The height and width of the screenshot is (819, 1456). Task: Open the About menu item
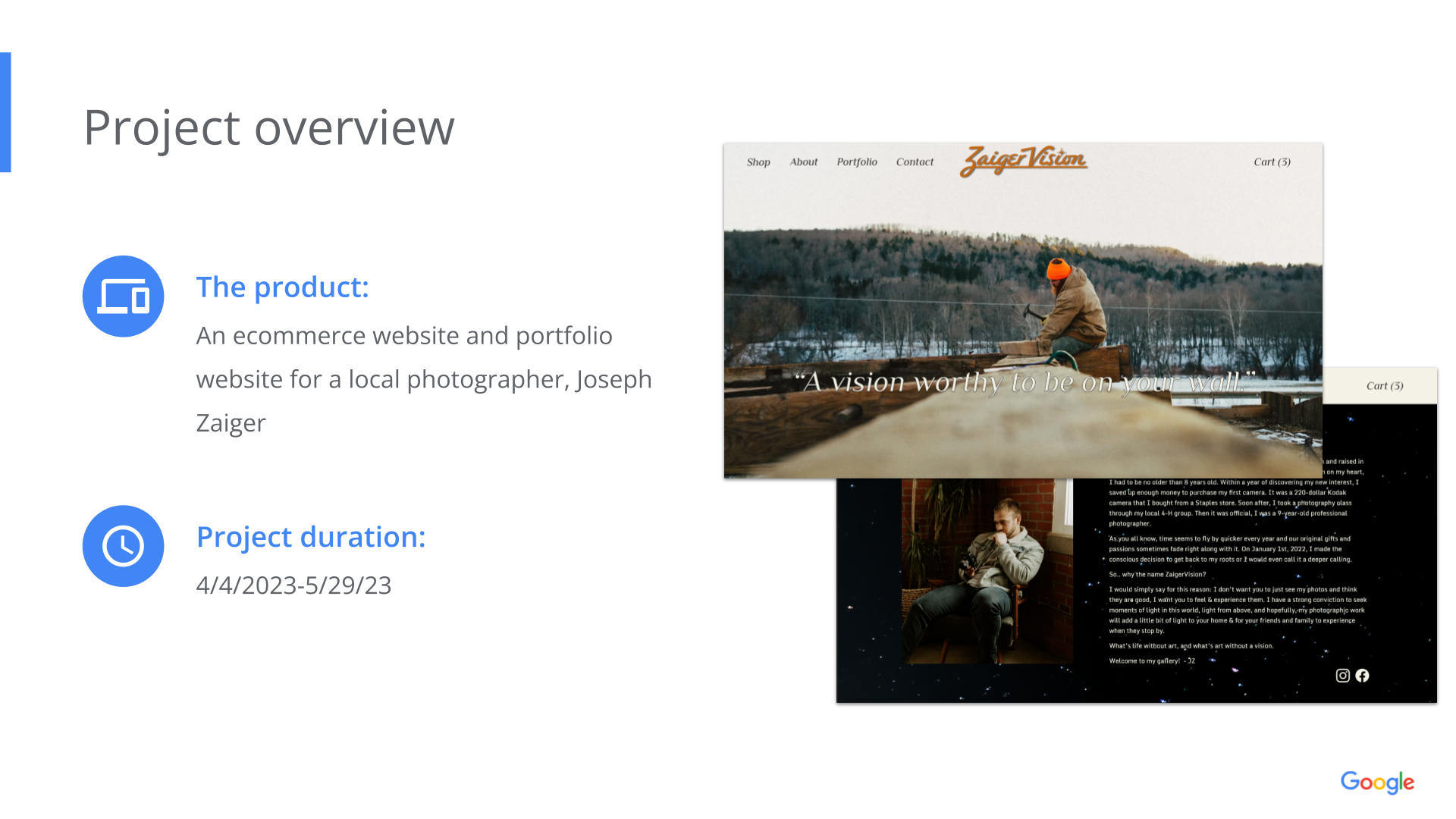click(x=803, y=162)
